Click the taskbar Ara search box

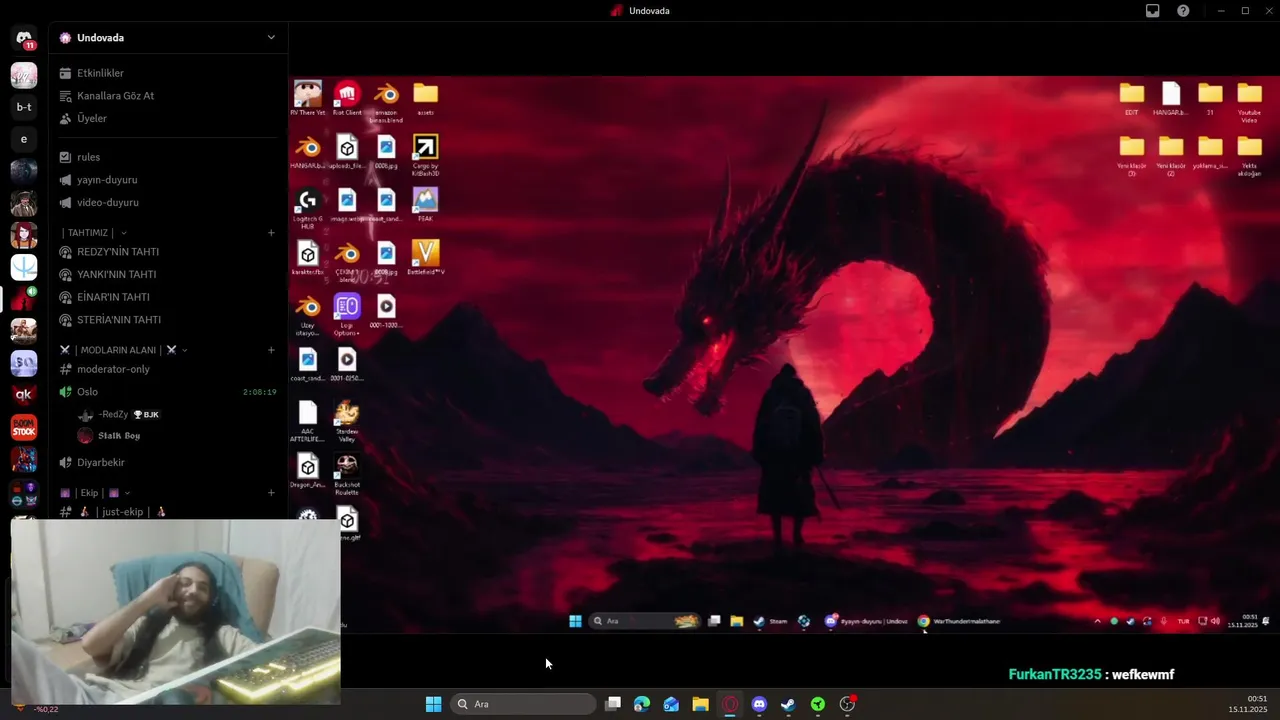pyautogui.click(x=524, y=704)
